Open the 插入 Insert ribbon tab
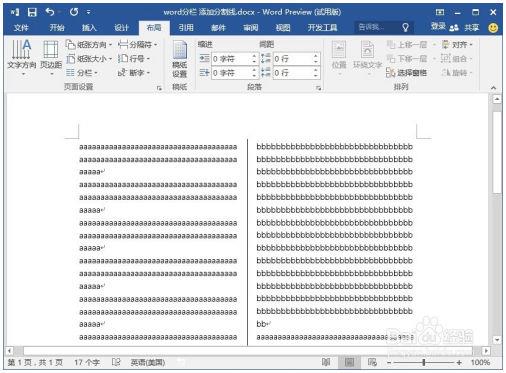 89,28
